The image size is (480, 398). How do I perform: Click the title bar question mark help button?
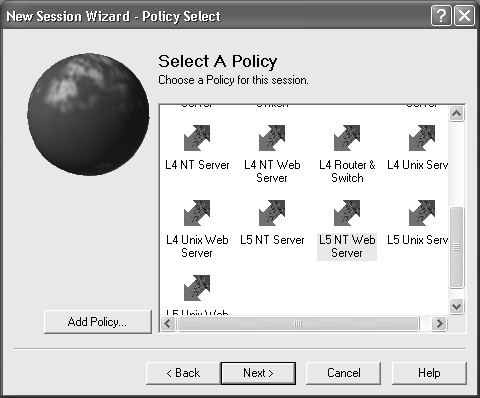pos(441,16)
